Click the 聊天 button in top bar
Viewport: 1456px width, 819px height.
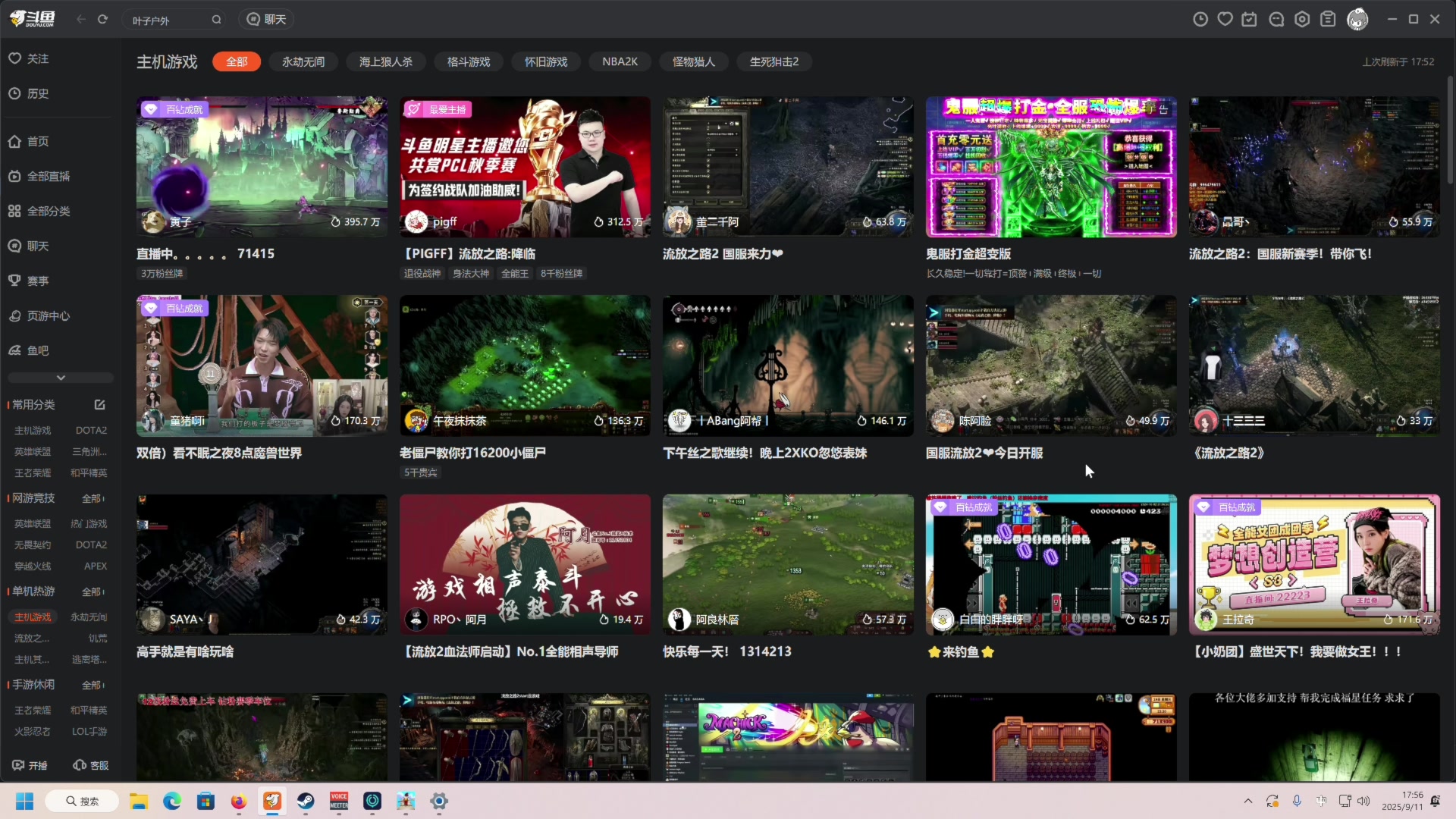click(266, 19)
